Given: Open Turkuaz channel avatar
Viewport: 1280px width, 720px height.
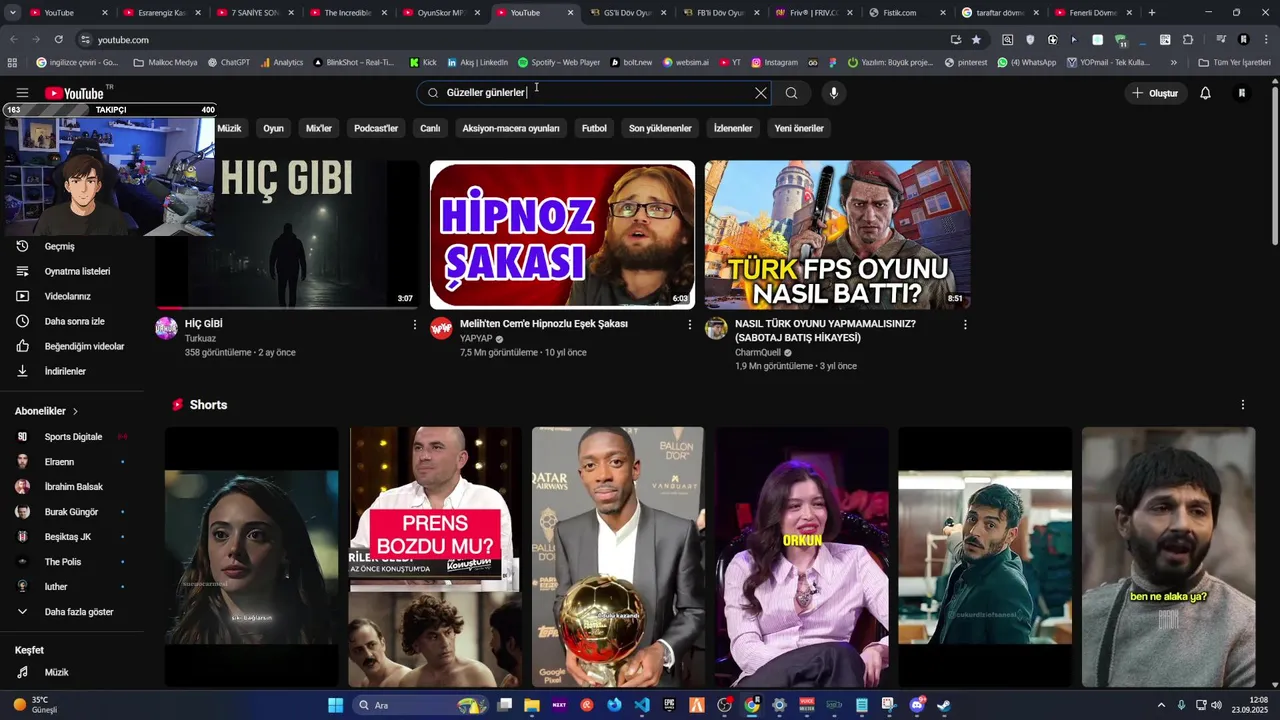Looking at the screenshot, I should 166,328.
